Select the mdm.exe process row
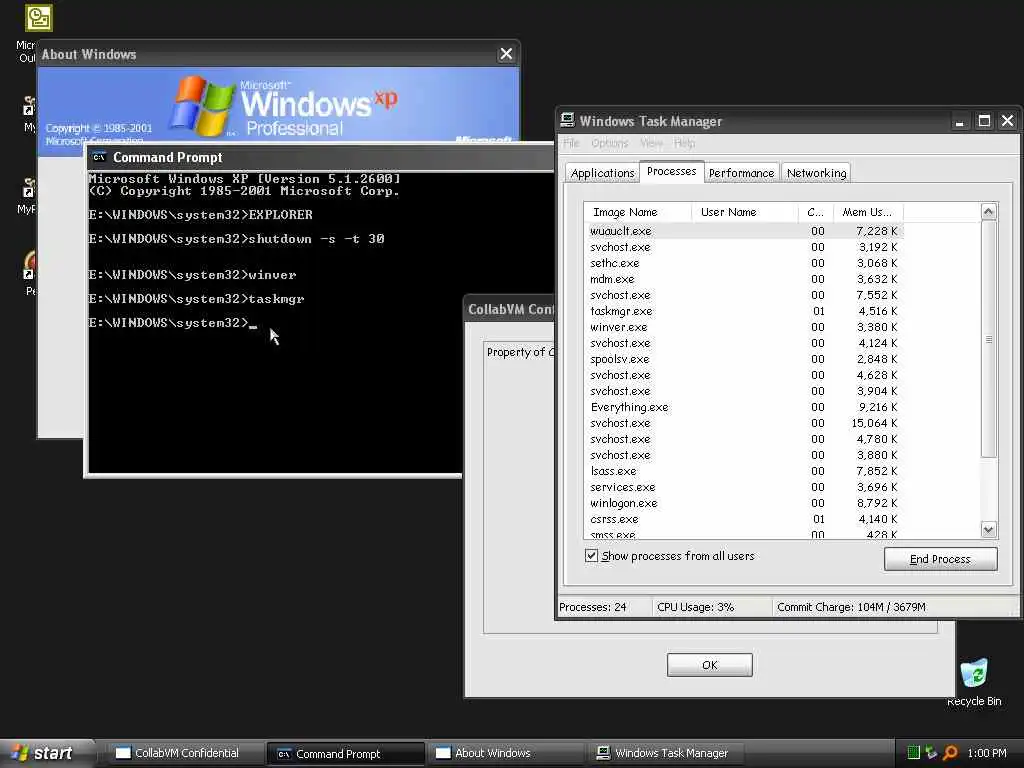This screenshot has height=768, width=1024. 744,279
